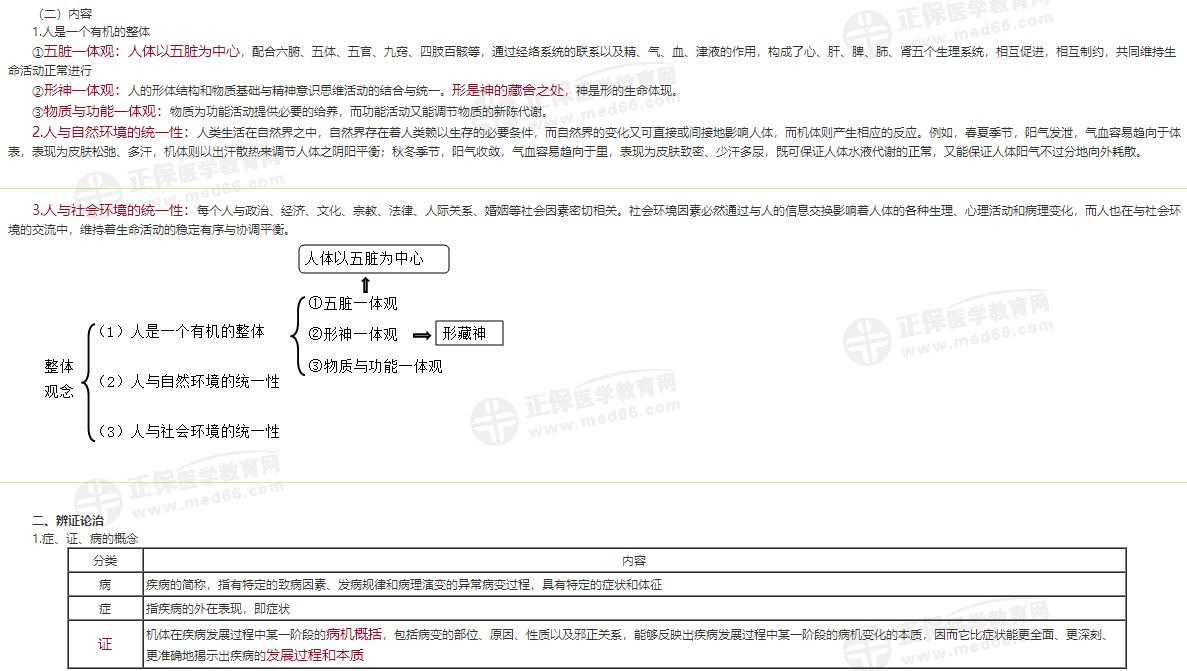This screenshot has width=1187, height=671.
Task: Click diagram item (1) 人是一个有机的整体
Action: [x=181, y=331]
